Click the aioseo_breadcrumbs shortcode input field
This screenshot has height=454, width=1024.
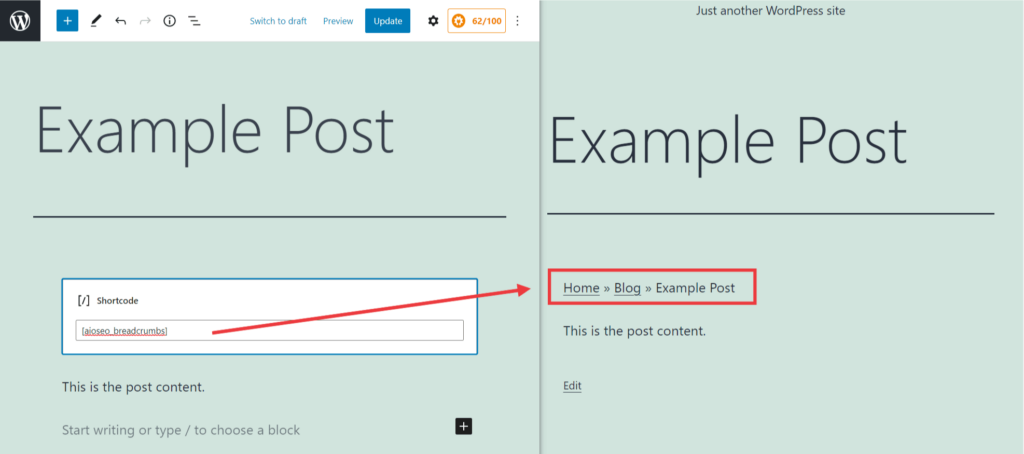point(270,331)
